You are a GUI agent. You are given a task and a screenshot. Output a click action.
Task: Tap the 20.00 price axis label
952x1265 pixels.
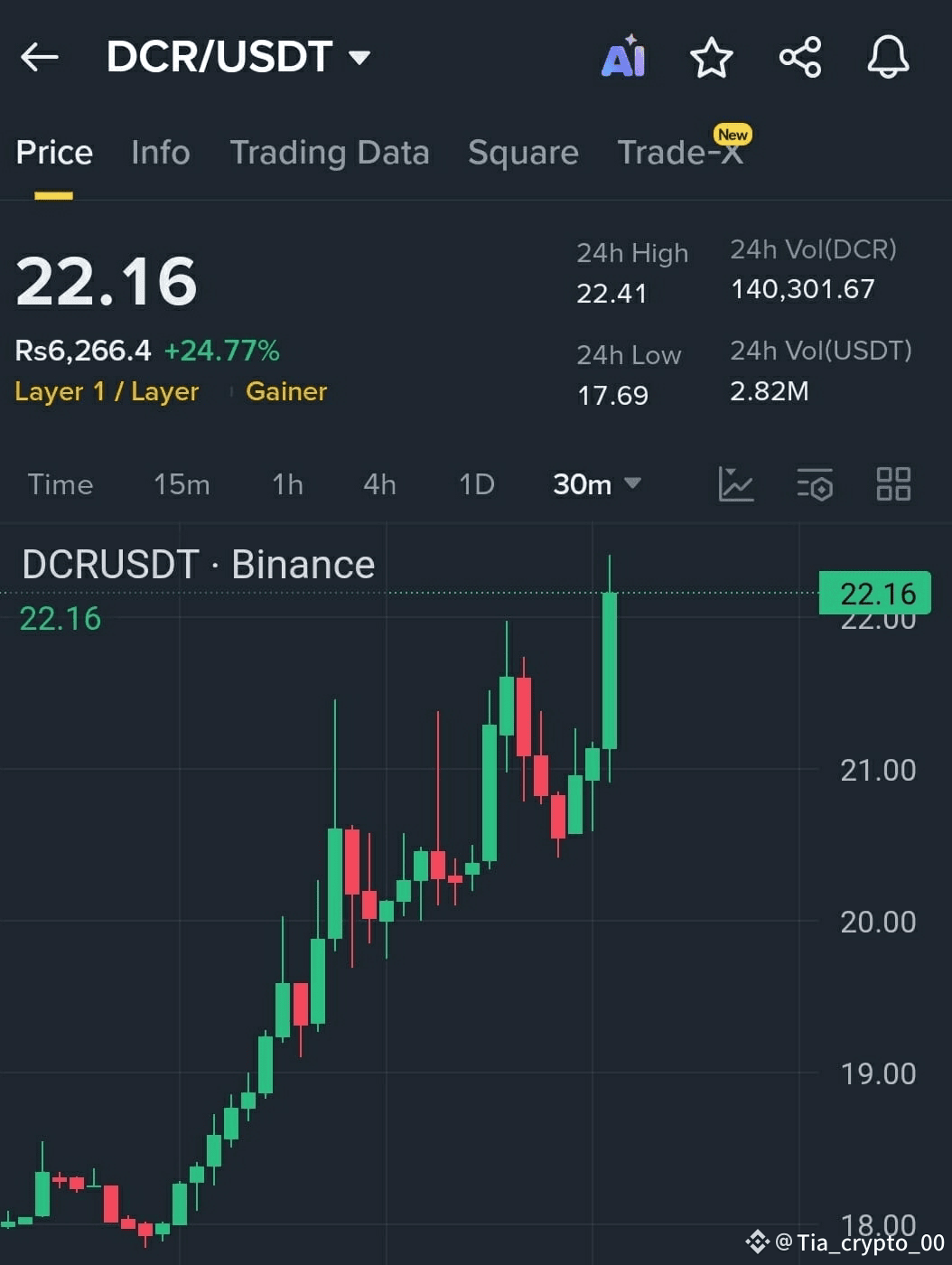(x=878, y=922)
